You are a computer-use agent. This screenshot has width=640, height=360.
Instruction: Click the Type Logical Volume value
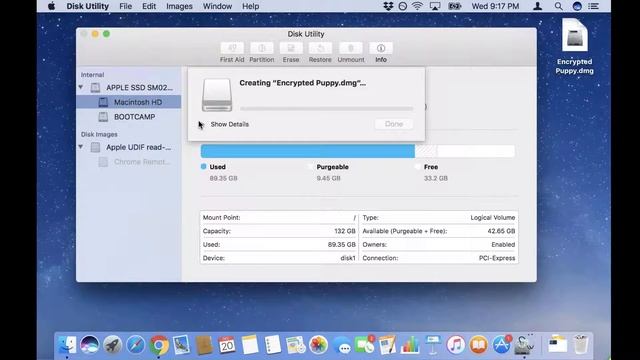(493, 218)
